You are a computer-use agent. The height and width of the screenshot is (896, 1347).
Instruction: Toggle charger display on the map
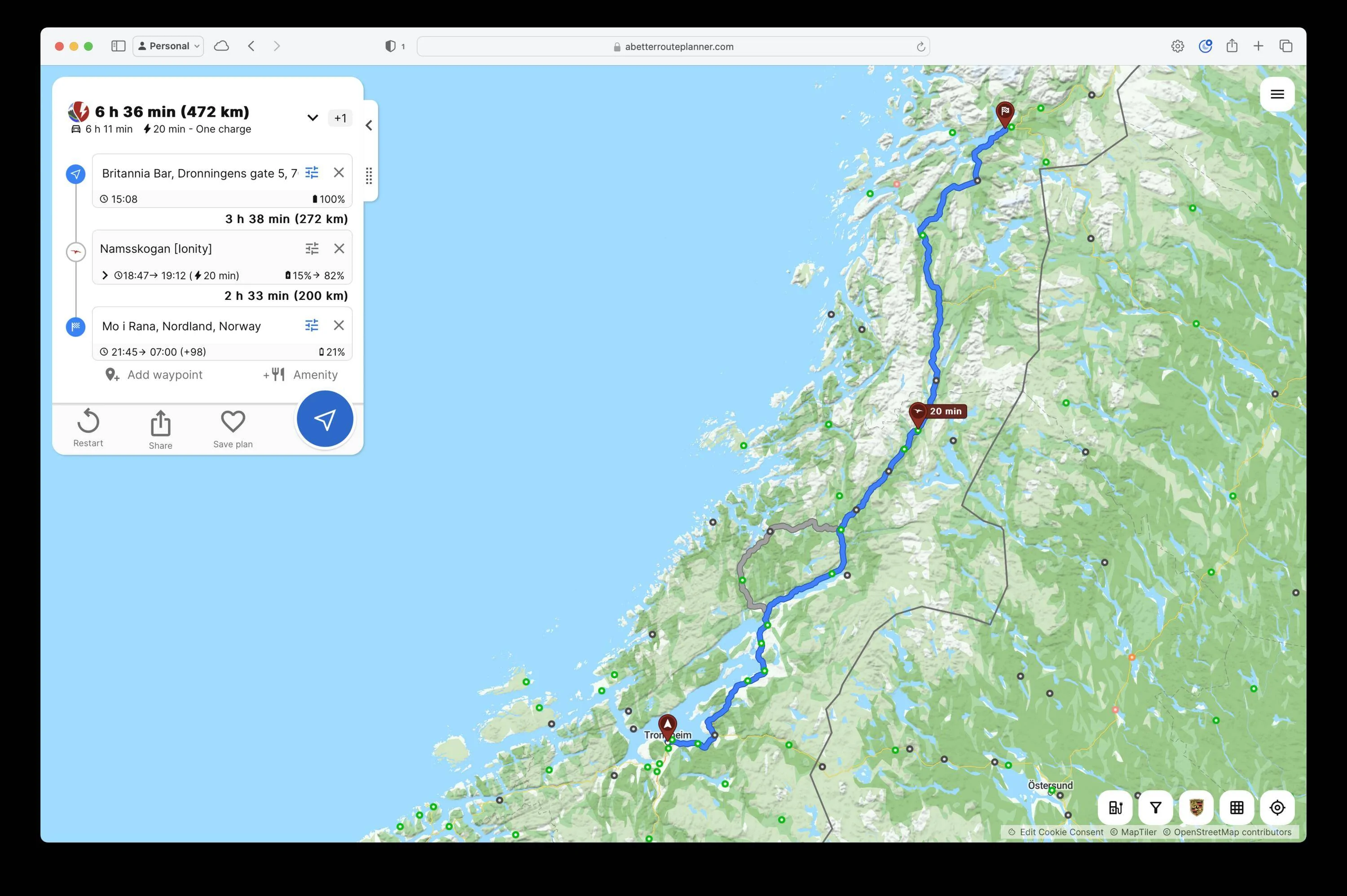(1115, 808)
